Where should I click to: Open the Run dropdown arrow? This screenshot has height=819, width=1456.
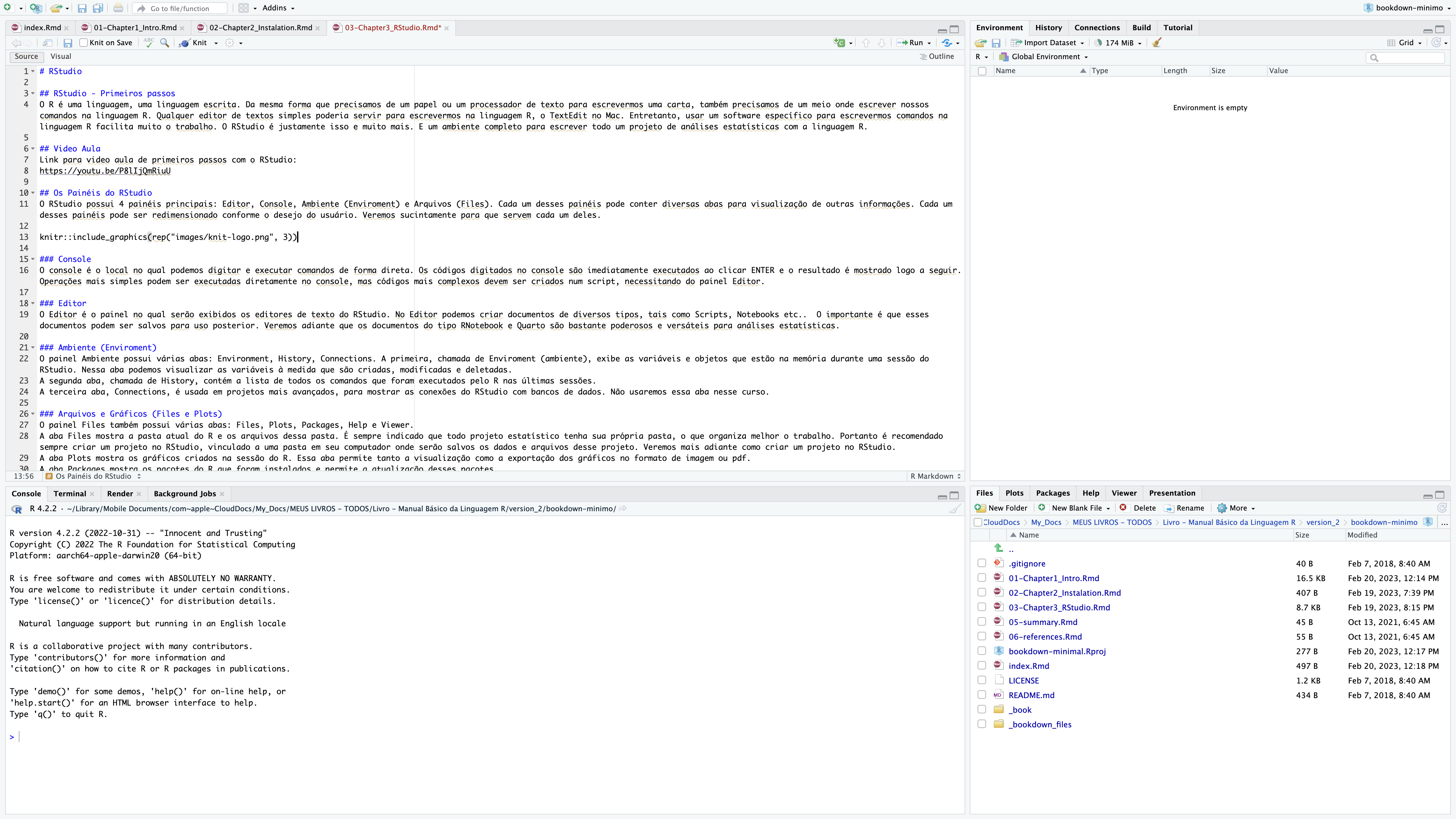[x=929, y=43]
